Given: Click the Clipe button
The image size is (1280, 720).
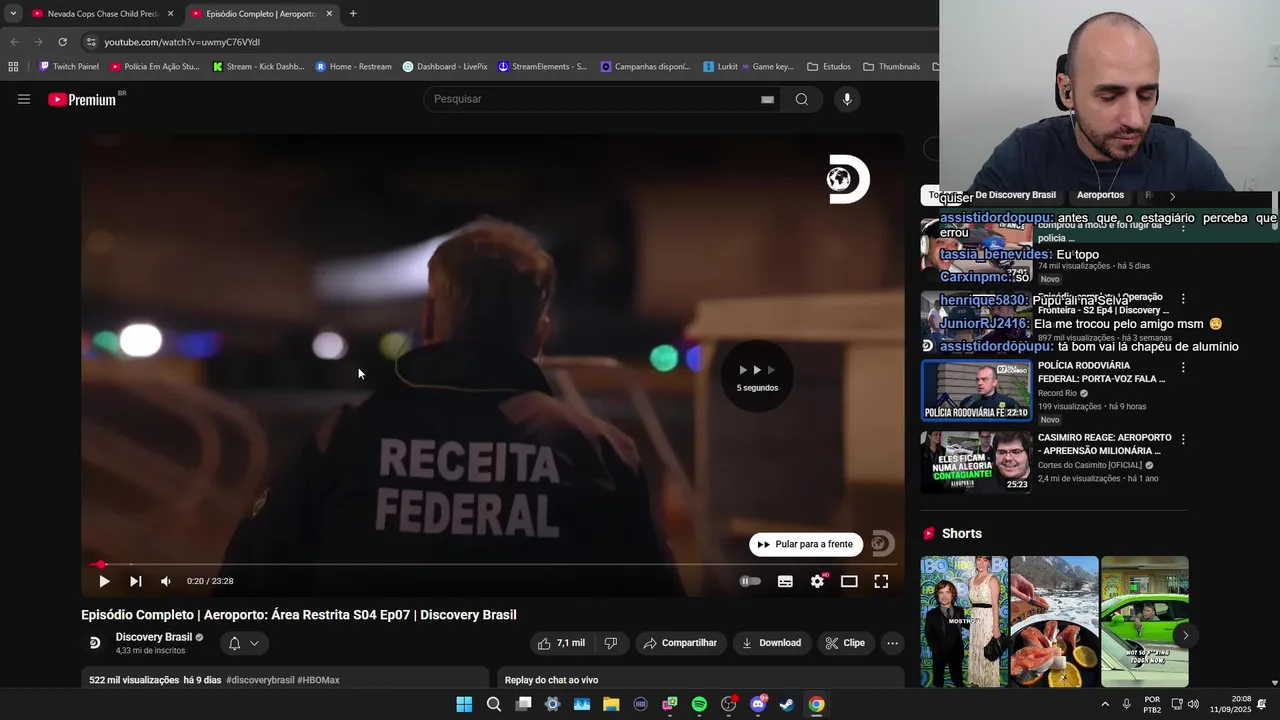Looking at the screenshot, I should 845,643.
